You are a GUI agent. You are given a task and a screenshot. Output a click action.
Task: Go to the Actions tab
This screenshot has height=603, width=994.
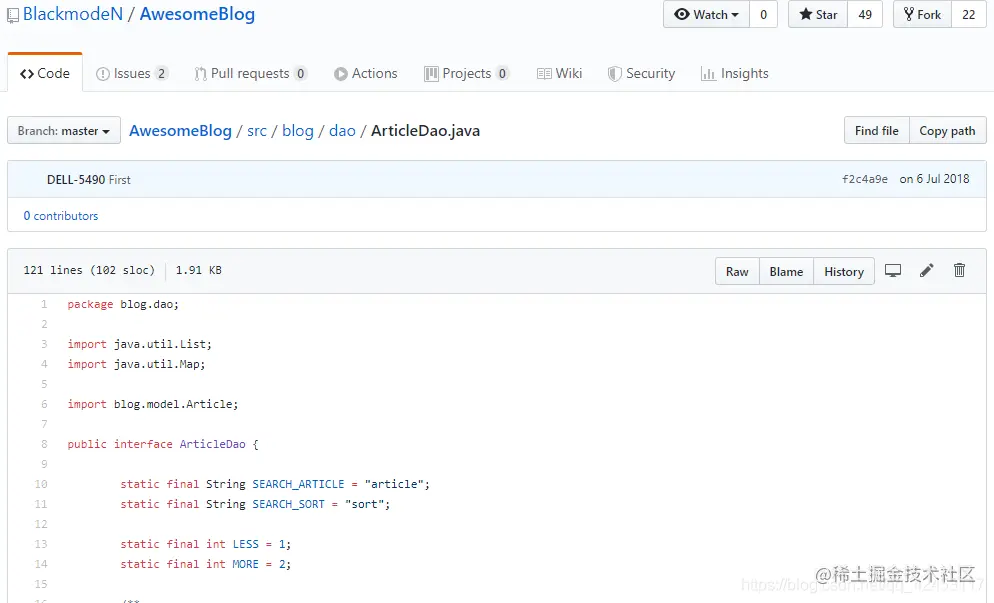[366, 74]
